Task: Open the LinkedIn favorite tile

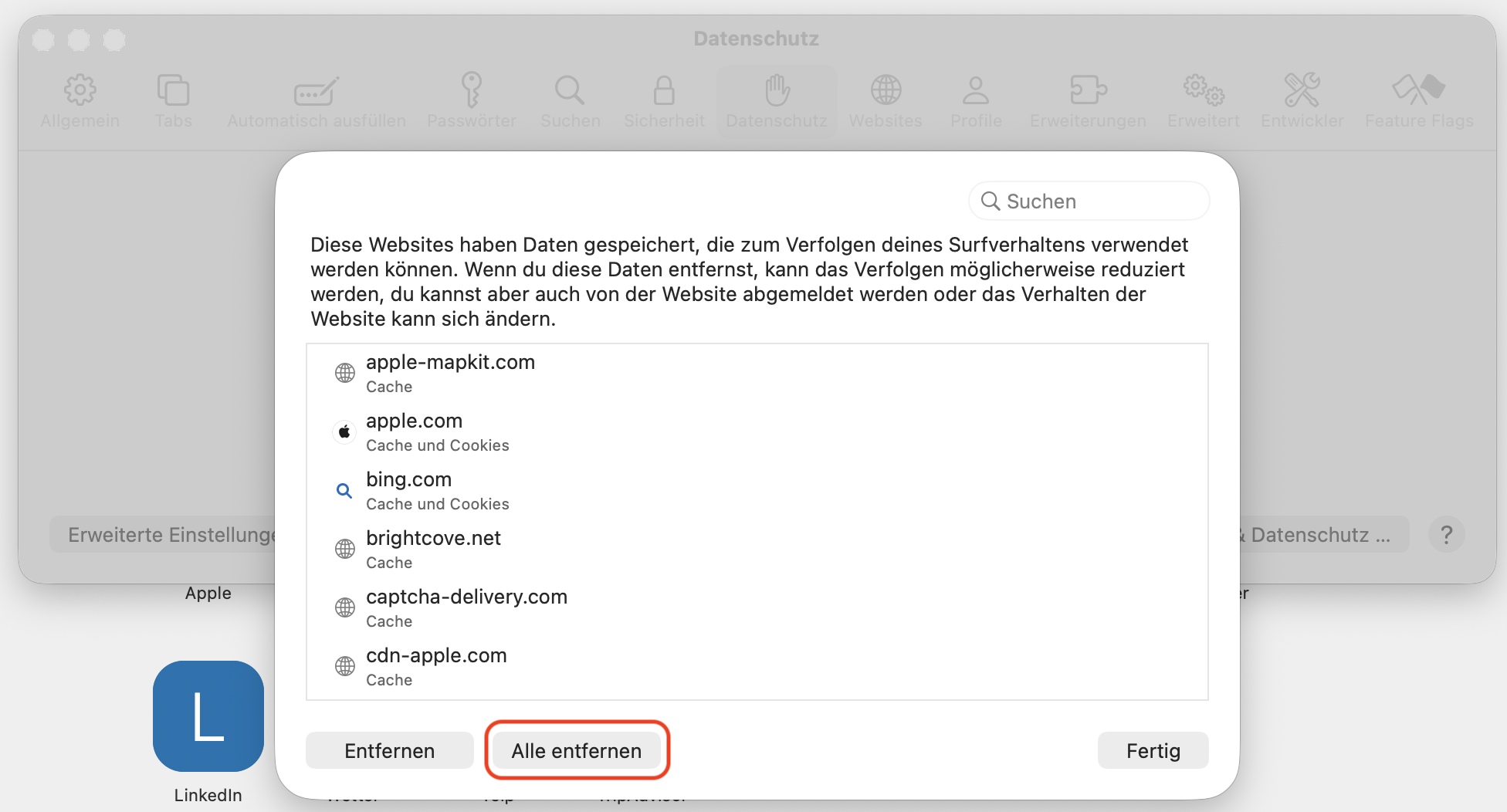Action: [x=208, y=716]
